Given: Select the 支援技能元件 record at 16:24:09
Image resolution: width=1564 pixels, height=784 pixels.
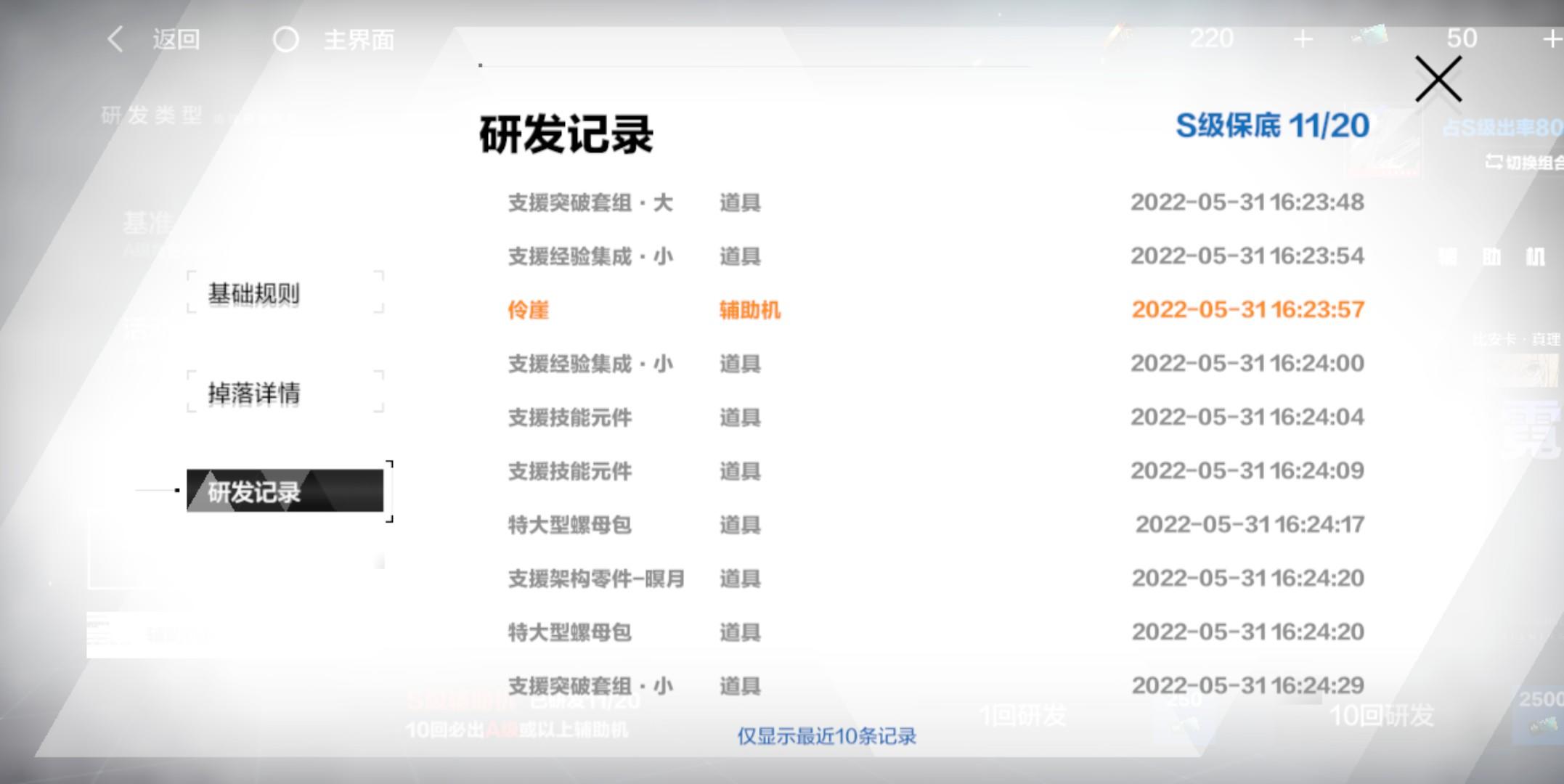Looking at the screenshot, I should tap(936, 470).
